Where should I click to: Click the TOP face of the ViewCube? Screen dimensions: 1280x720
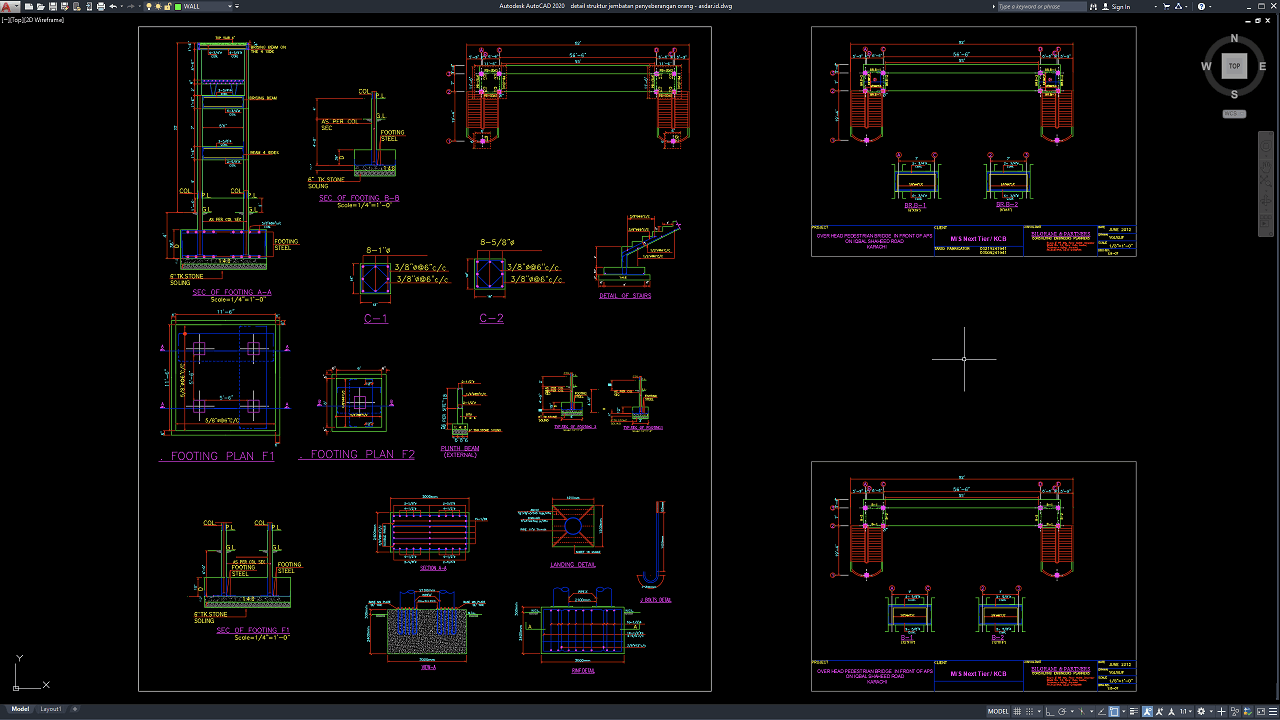click(x=1234, y=66)
